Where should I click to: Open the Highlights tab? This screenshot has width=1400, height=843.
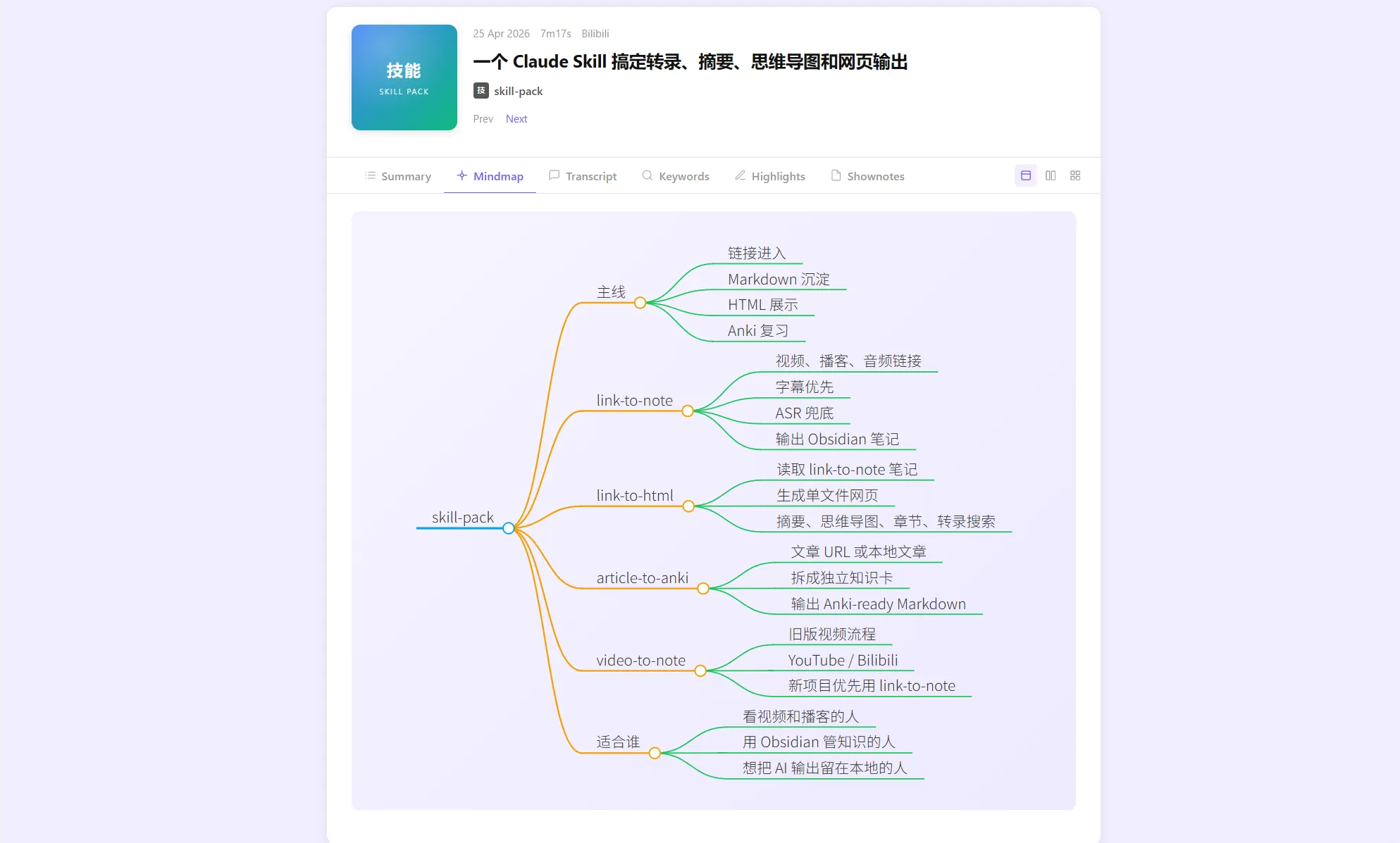[x=770, y=176]
